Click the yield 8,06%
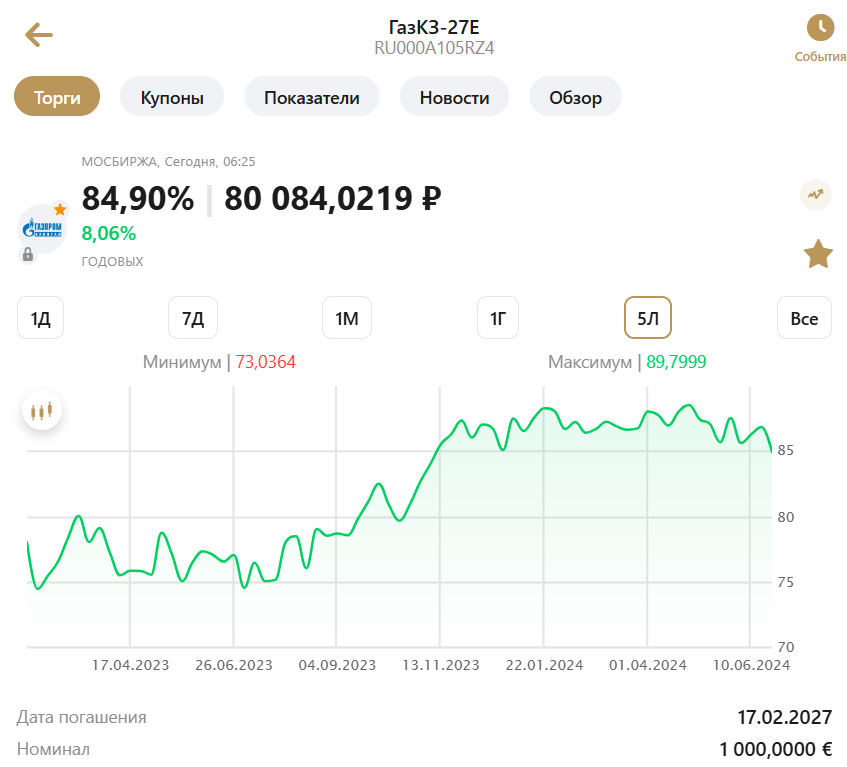Screen dimensions: 847x767 (x=109, y=233)
